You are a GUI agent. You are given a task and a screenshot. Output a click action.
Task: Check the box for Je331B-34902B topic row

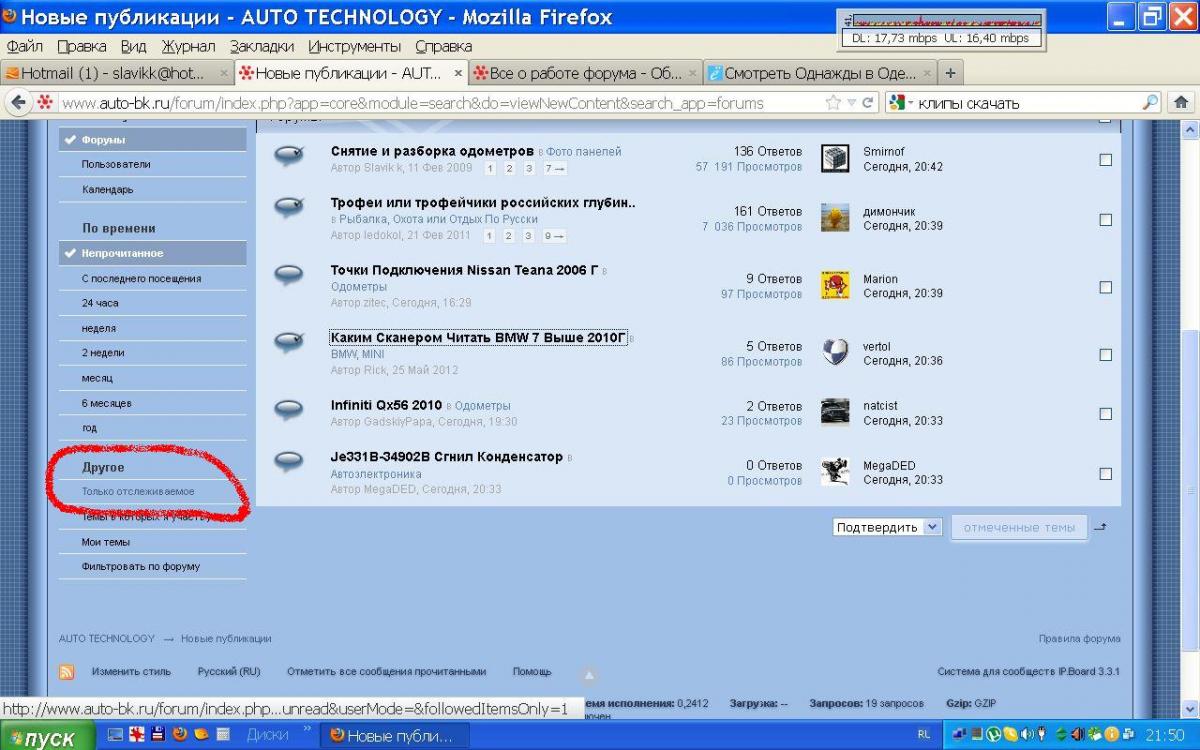tap(1105, 473)
